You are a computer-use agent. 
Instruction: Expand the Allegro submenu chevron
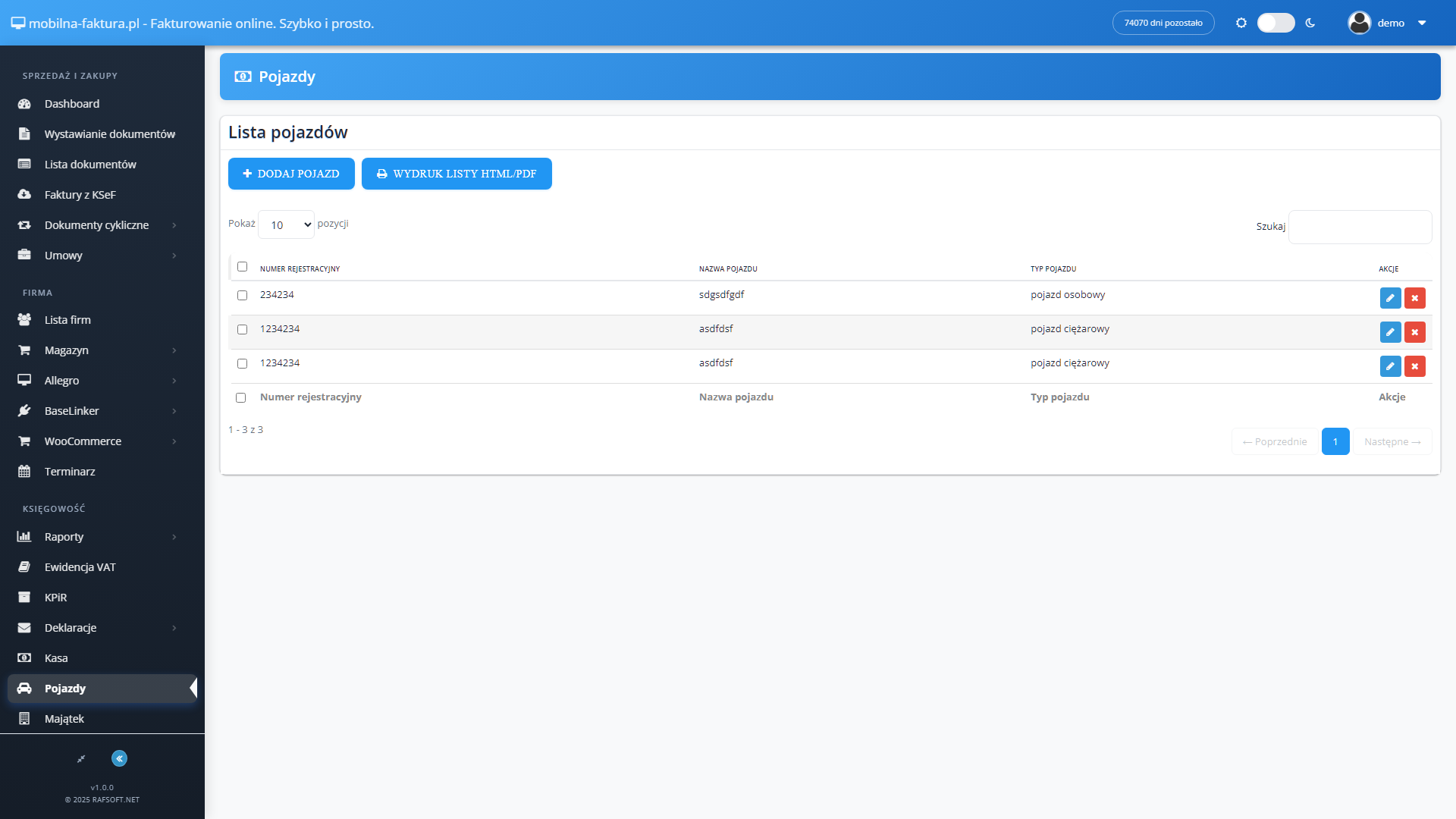174,381
